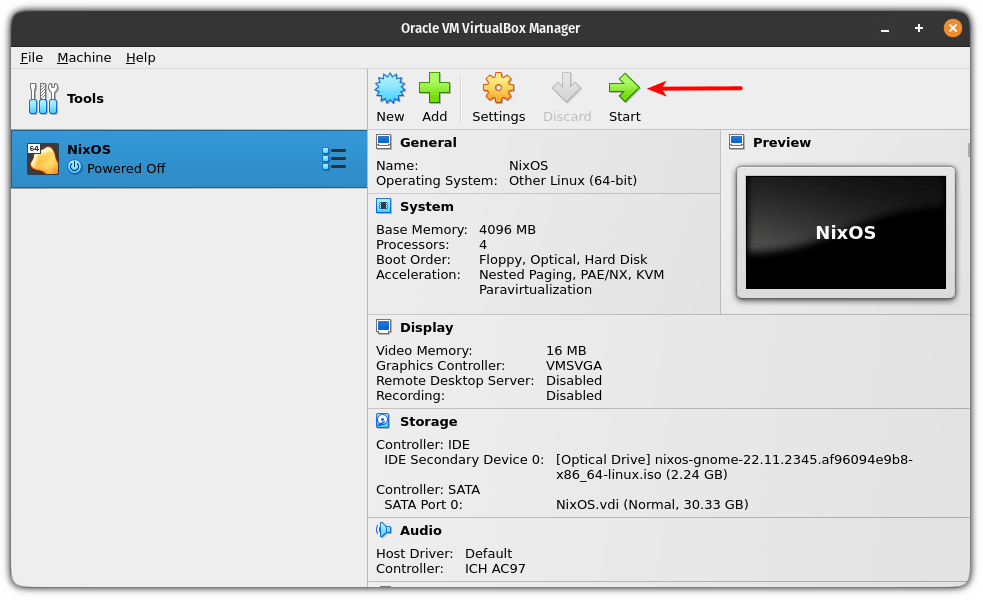
Task: Start the VM with the green arrow
Action: 624,89
